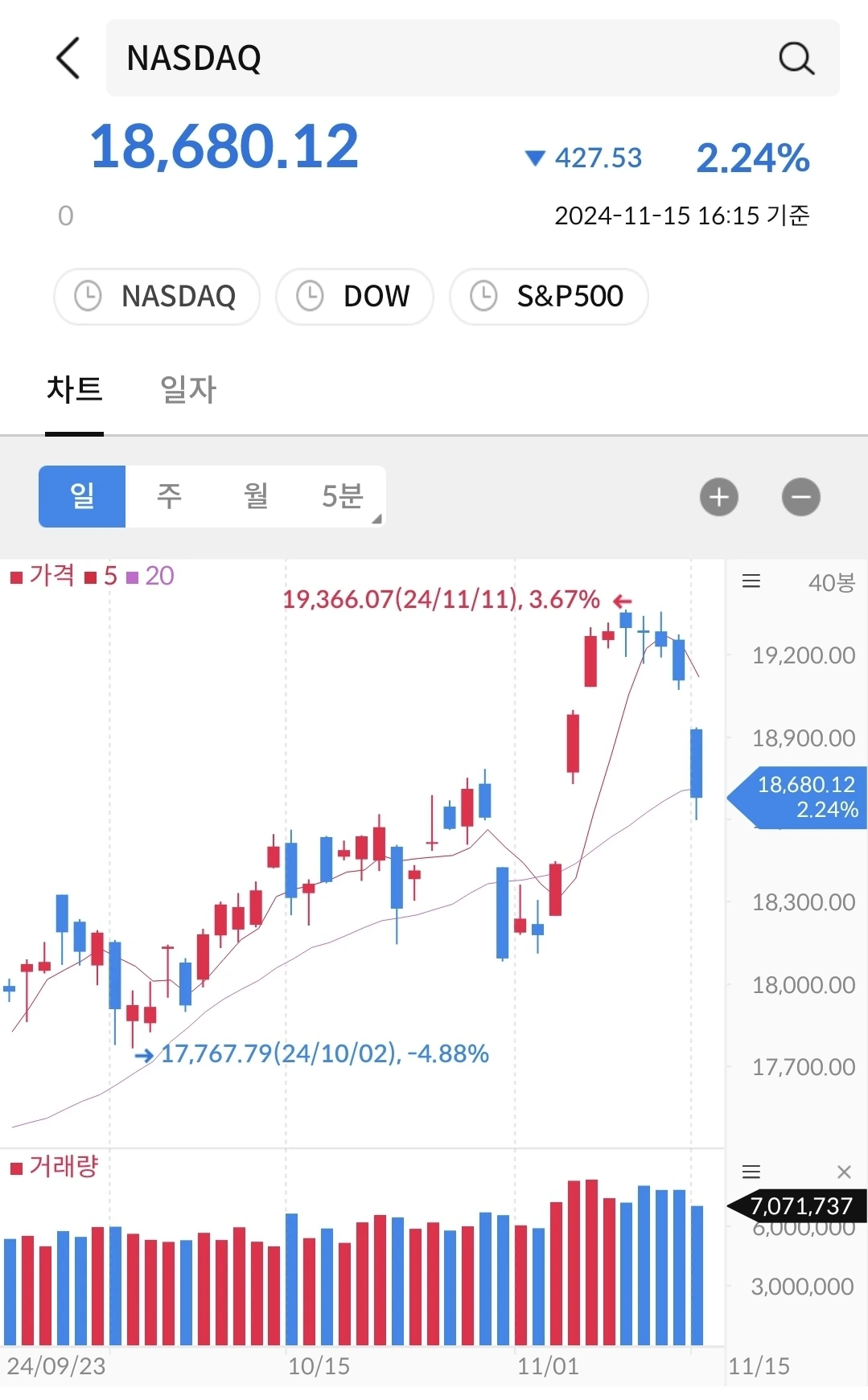Viewport: 868px width, 1400px height.
Task: Open volume panel hamburger menu icon
Action: pos(751,1172)
